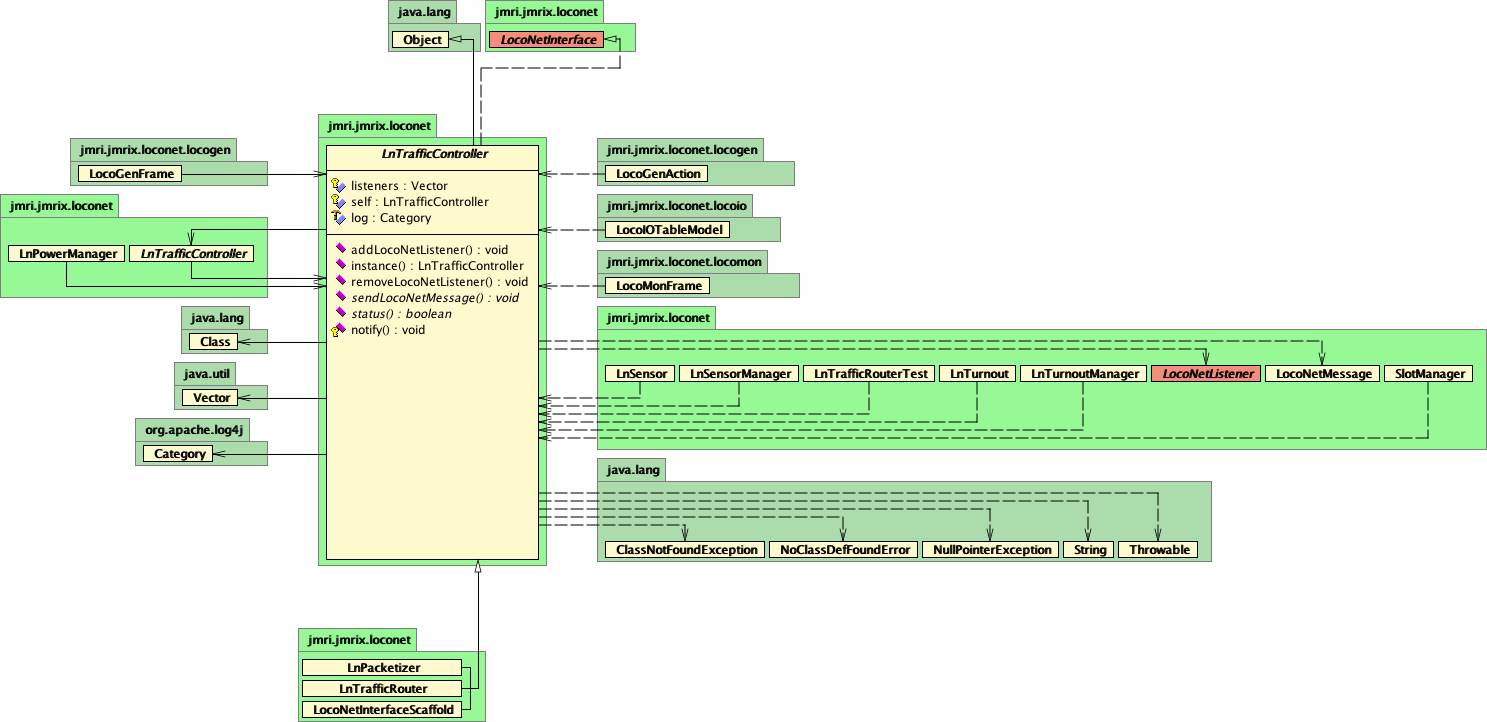Viewport: 1487px width, 722px height.
Task: Click the red LocoNetListener class box
Action: point(1206,373)
